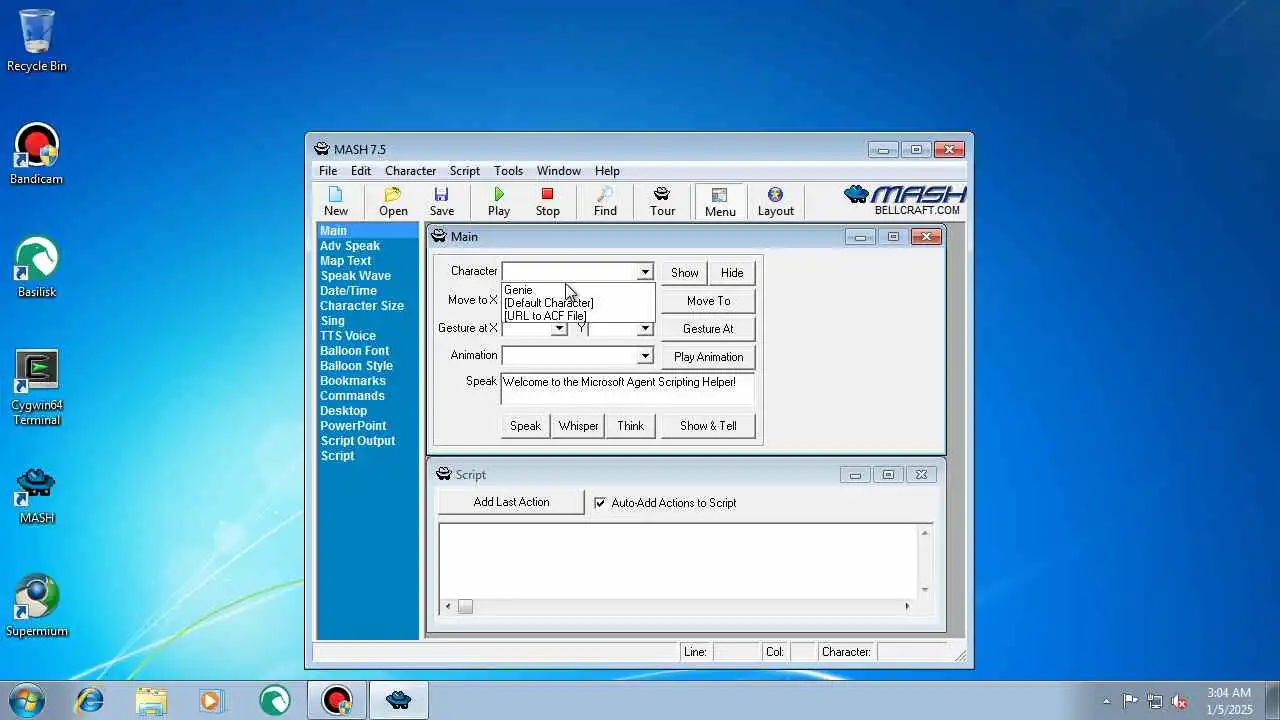Click the Play Animation button

(x=708, y=357)
